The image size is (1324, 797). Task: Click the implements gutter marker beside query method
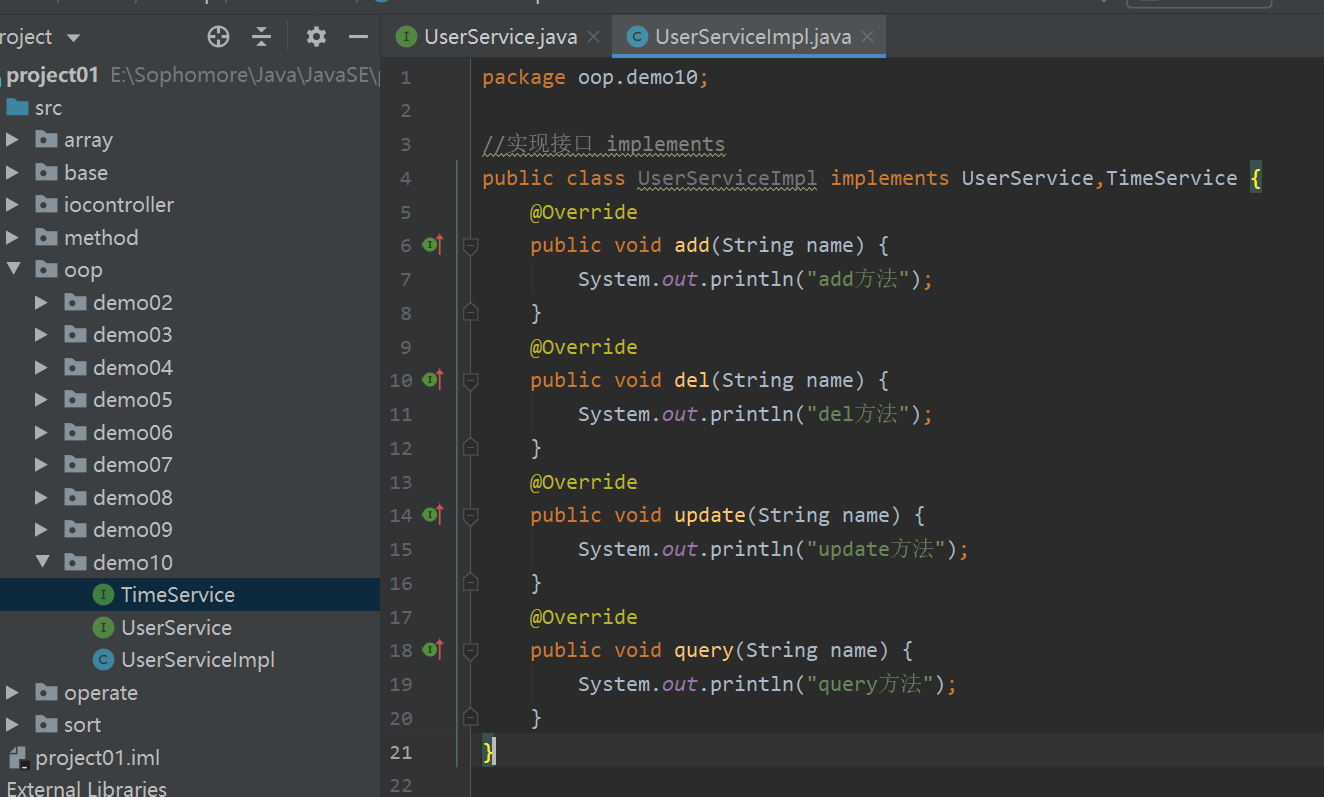pos(432,649)
